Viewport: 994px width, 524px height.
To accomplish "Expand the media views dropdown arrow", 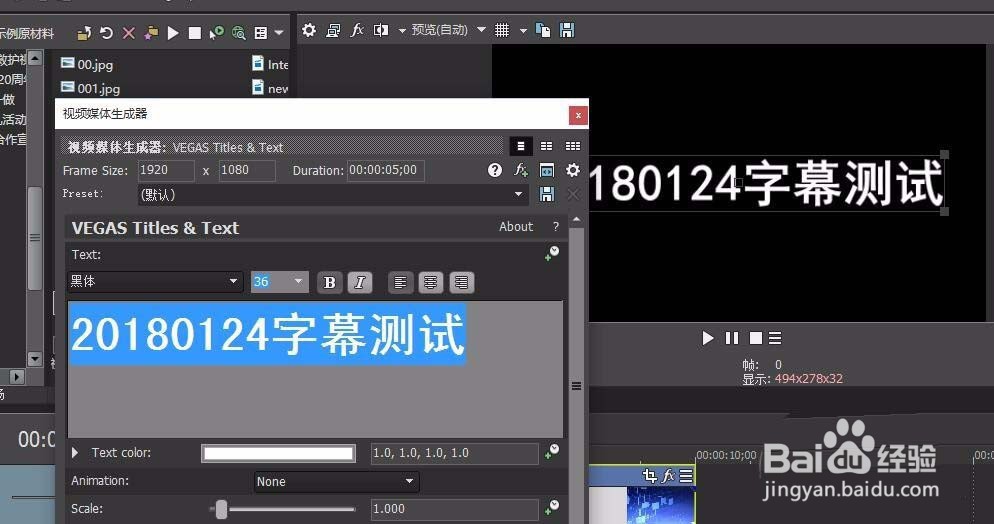I will coord(279,33).
